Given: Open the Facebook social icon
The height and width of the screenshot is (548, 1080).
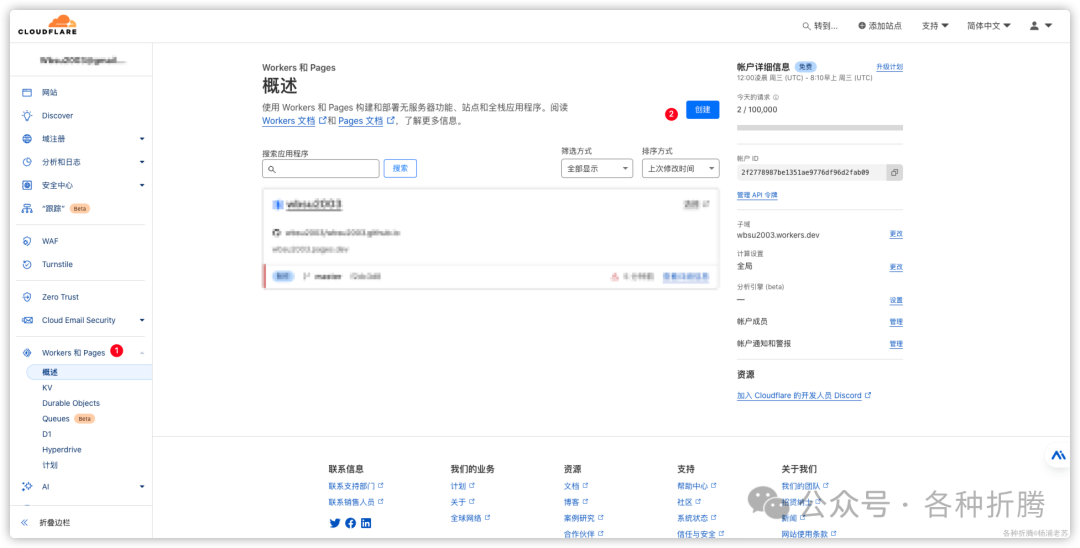Looking at the screenshot, I should (x=351, y=523).
